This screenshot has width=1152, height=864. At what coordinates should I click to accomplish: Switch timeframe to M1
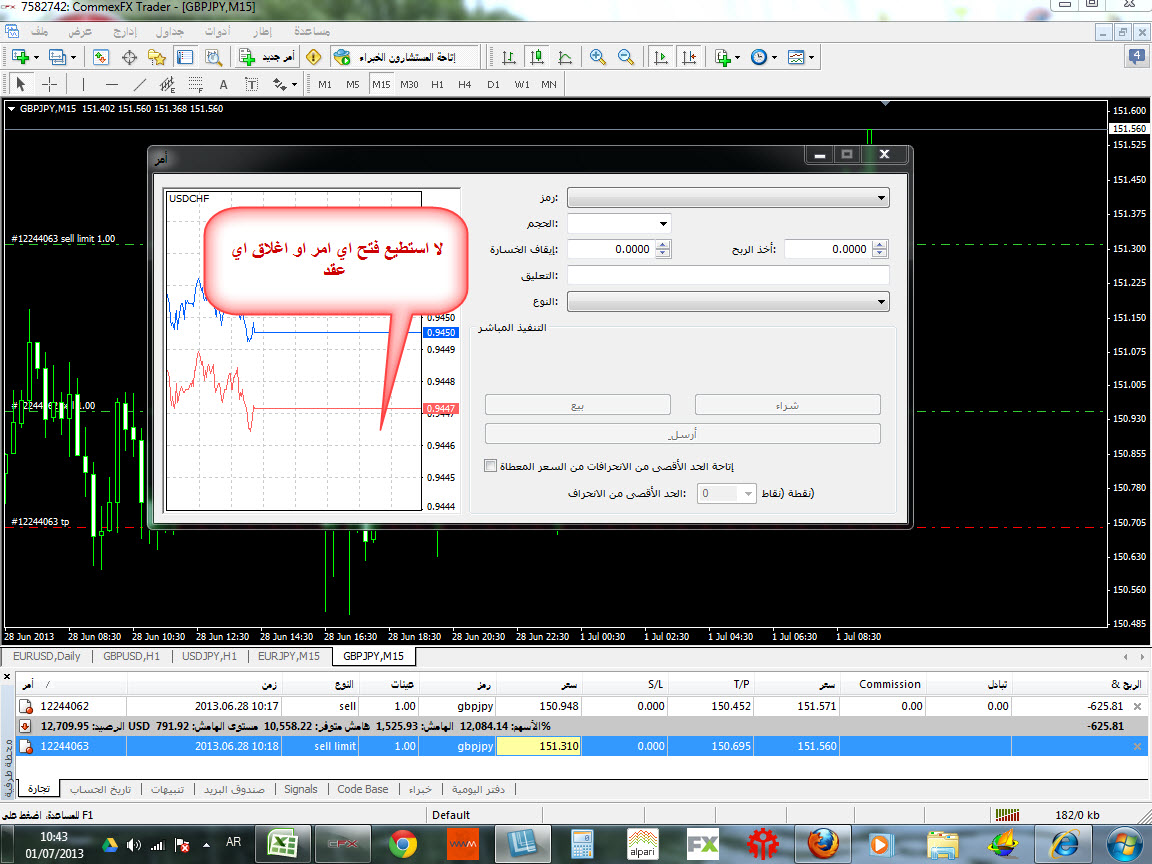325,84
